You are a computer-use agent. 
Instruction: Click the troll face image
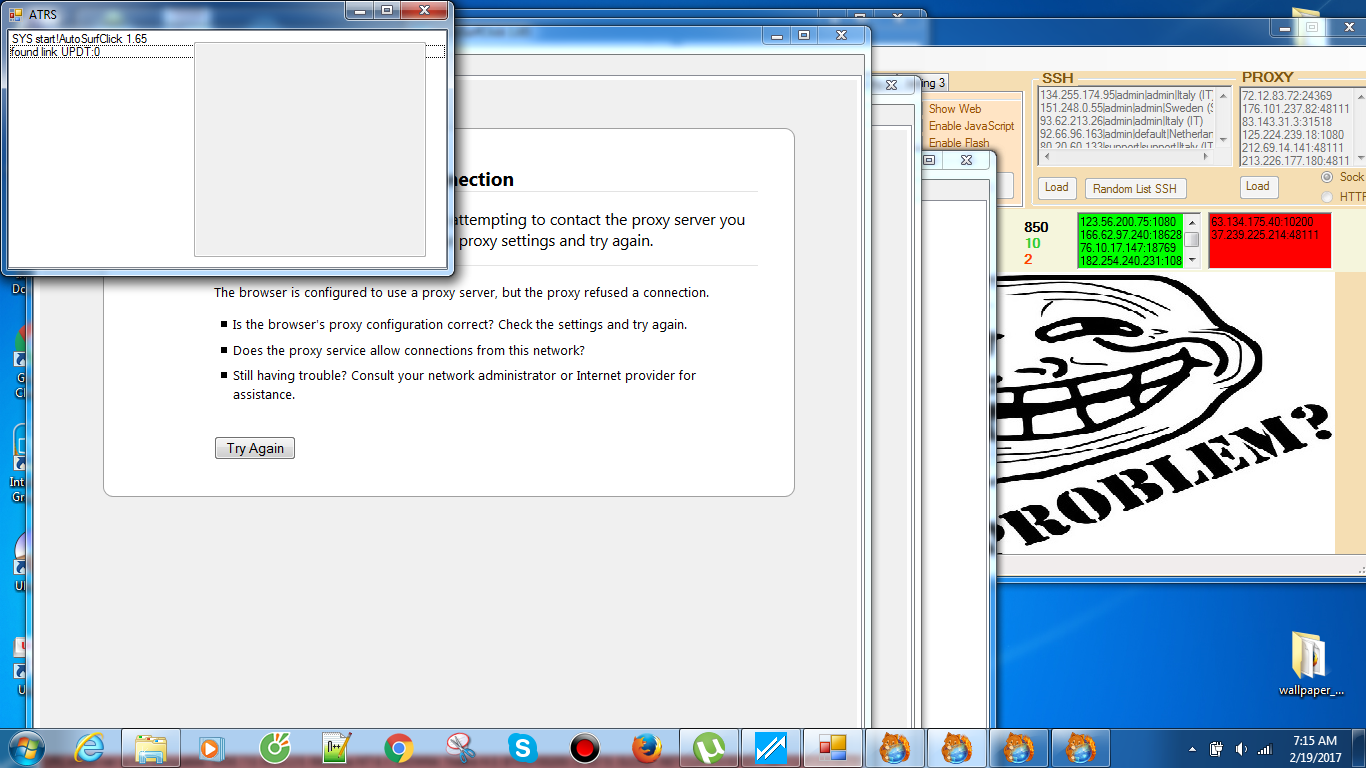pyautogui.click(x=1165, y=414)
